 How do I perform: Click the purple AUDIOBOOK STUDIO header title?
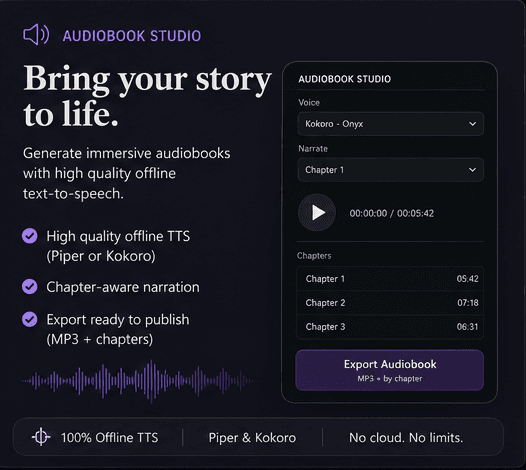coord(132,36)
